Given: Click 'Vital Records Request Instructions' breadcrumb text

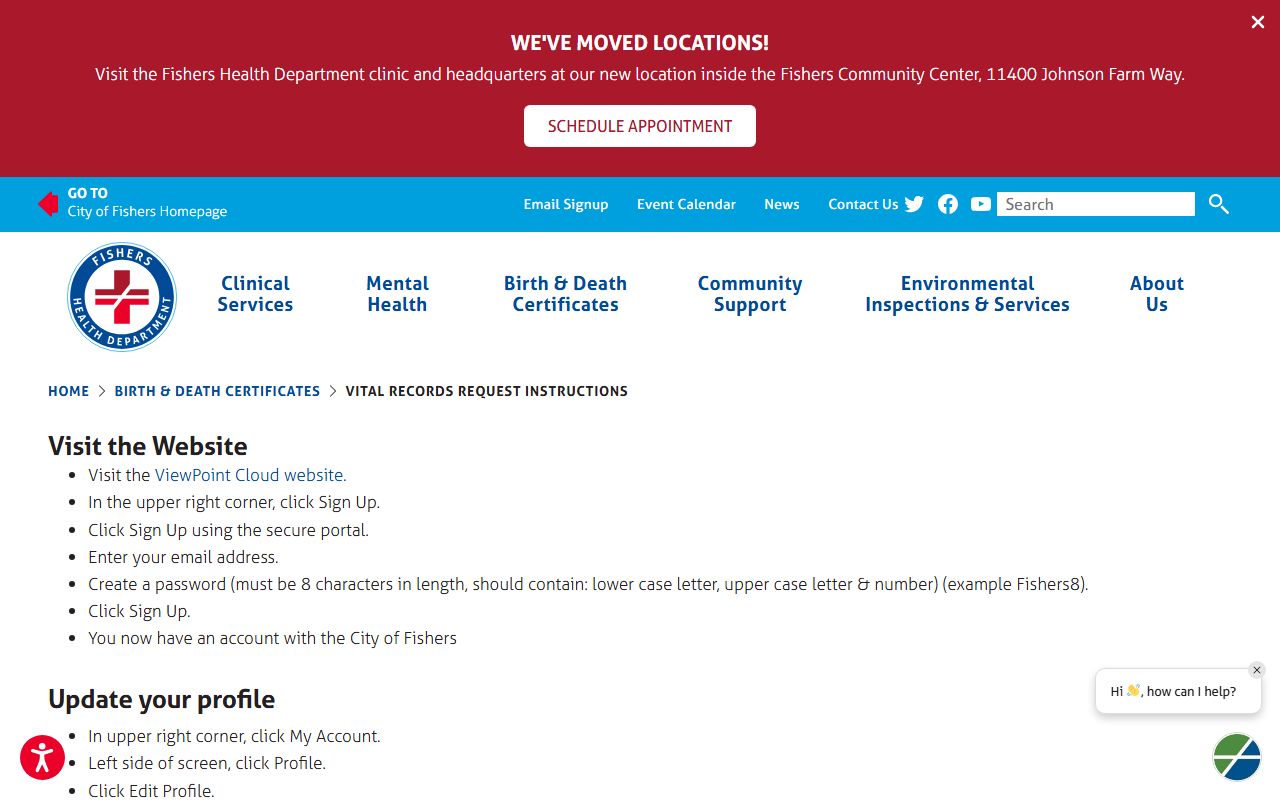Looking at the screenshot, I should (487, 391).
